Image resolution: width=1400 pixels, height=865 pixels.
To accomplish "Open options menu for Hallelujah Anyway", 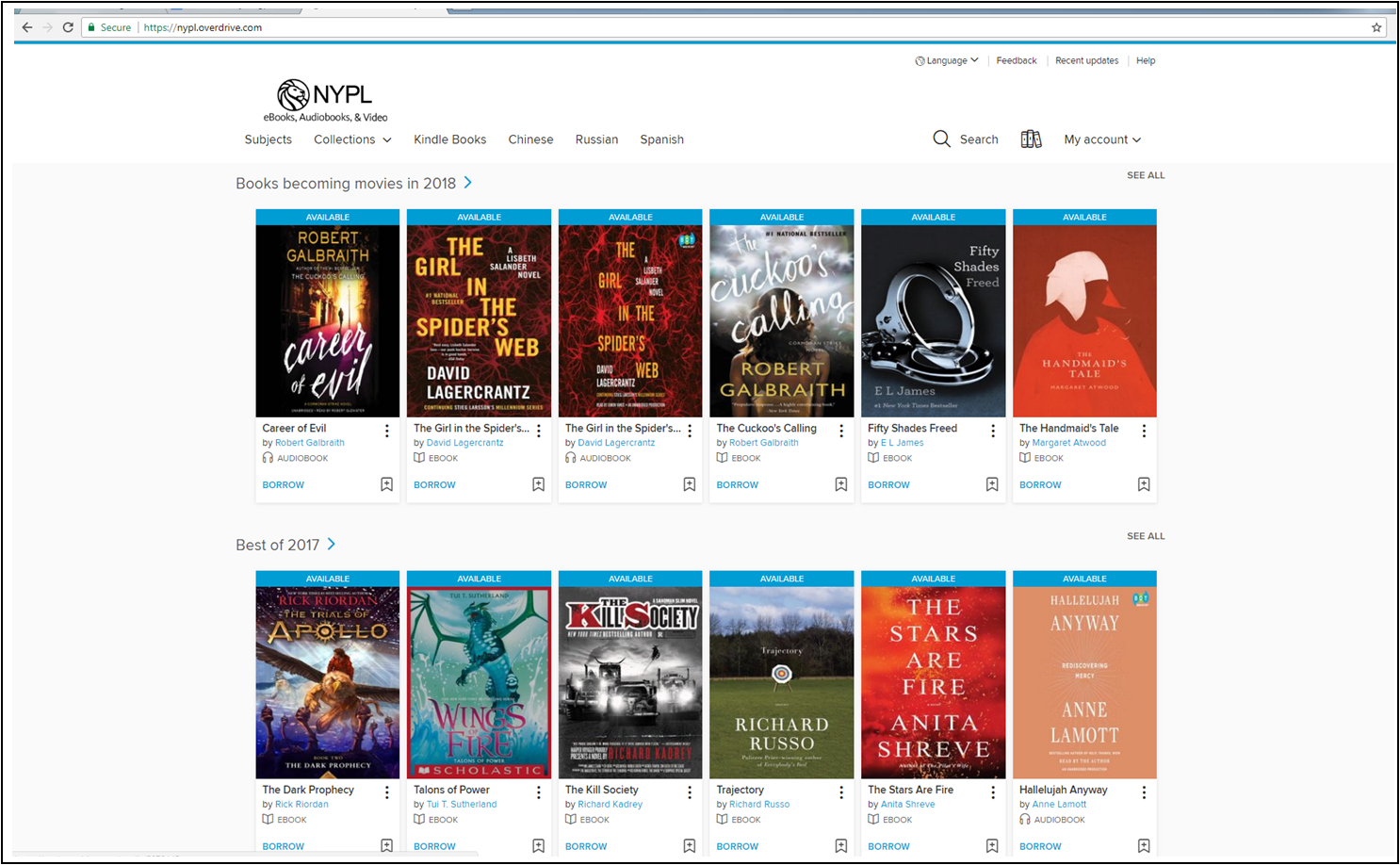I will (x=1144, y=792).
